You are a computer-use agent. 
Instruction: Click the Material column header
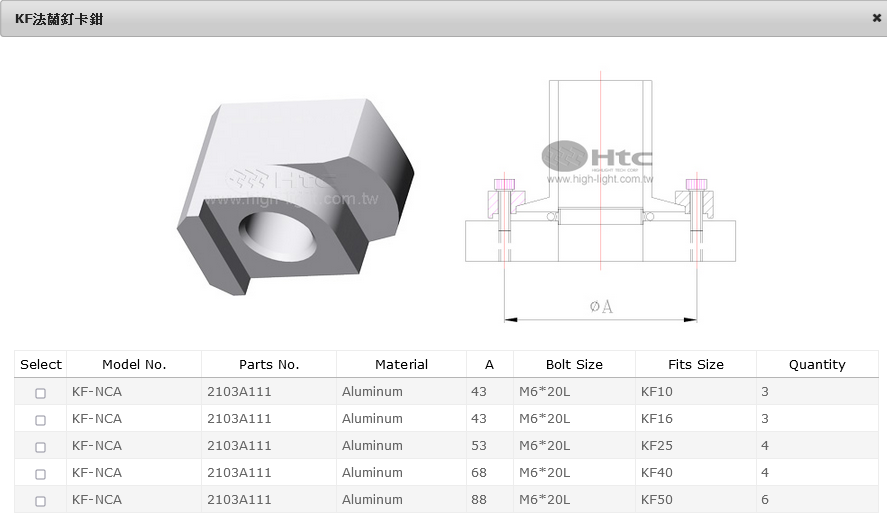pyautogui.click(x=401, y=365)
